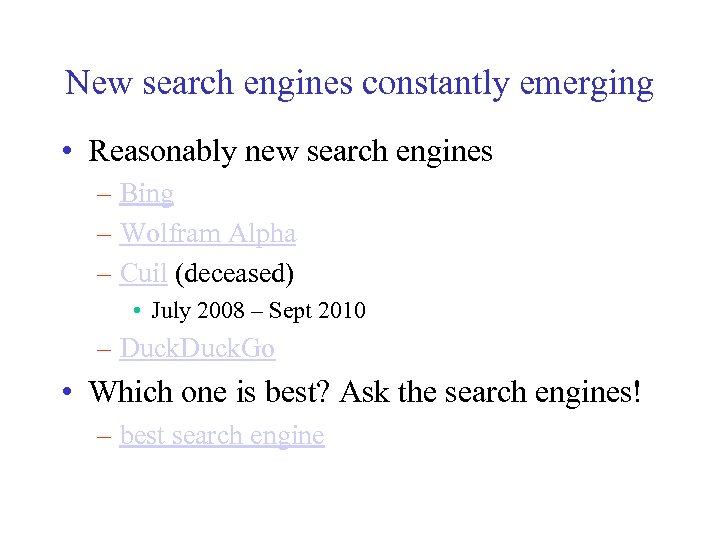Select the 'Which one is best?' question text

point(211,391)
